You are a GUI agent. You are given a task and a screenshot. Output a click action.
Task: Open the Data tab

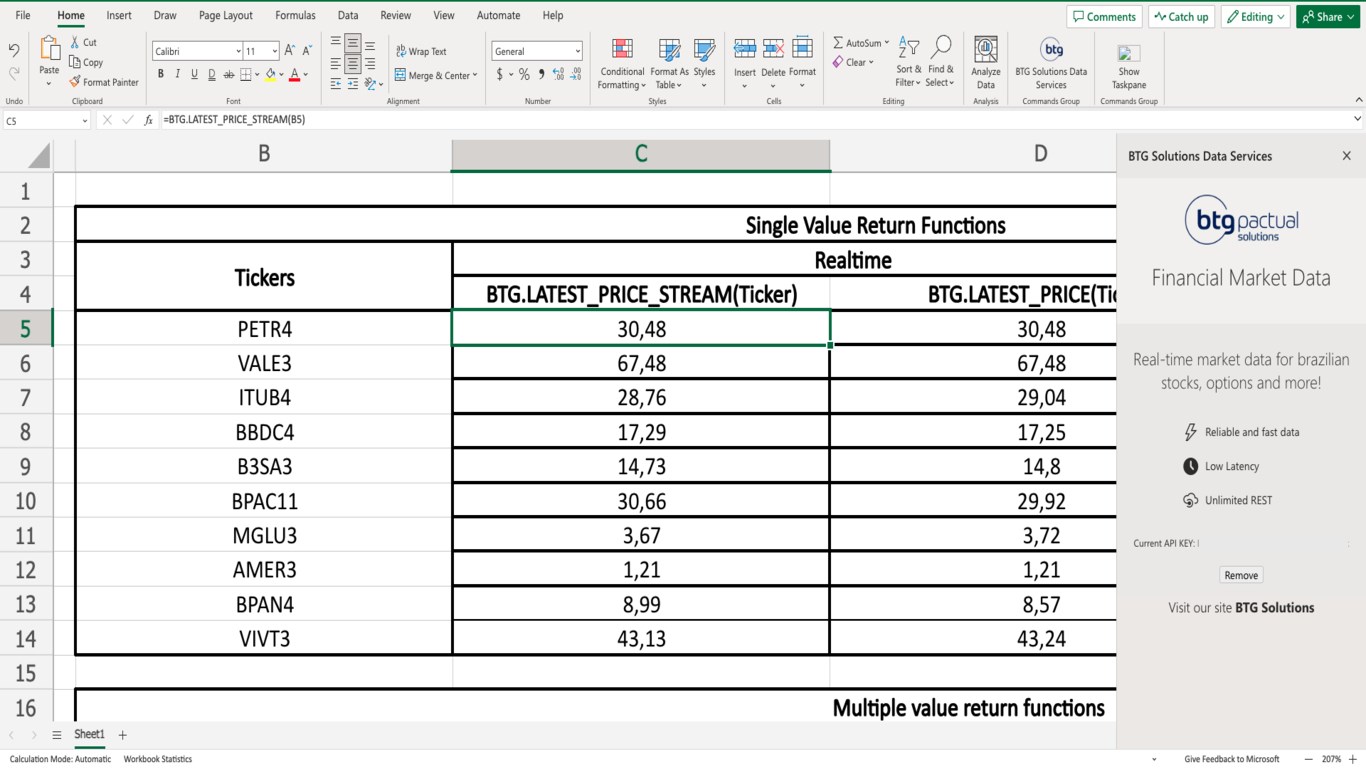tap(348, 16)
